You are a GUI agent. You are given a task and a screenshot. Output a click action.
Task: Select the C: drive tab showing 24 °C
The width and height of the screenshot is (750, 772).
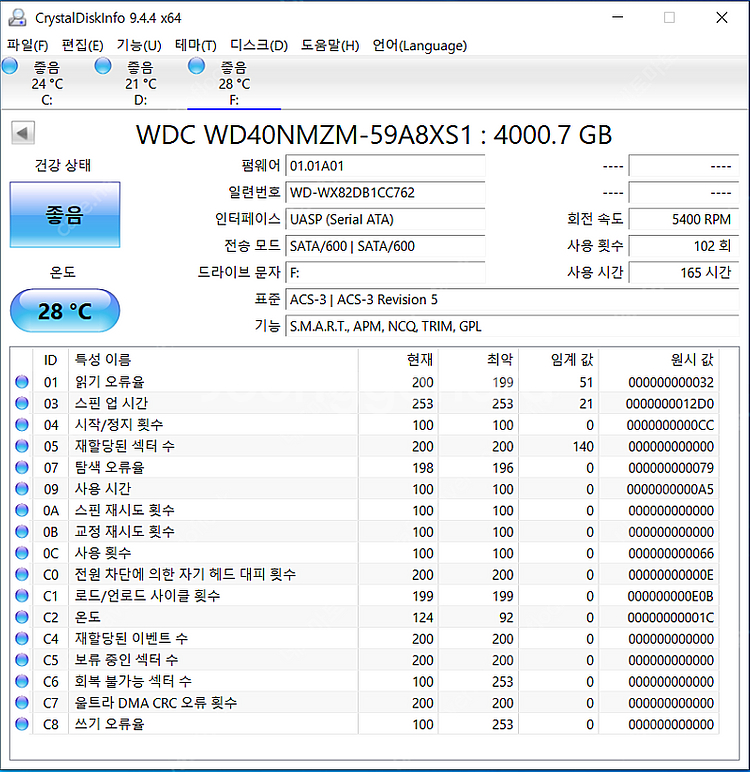click(47, 83)
